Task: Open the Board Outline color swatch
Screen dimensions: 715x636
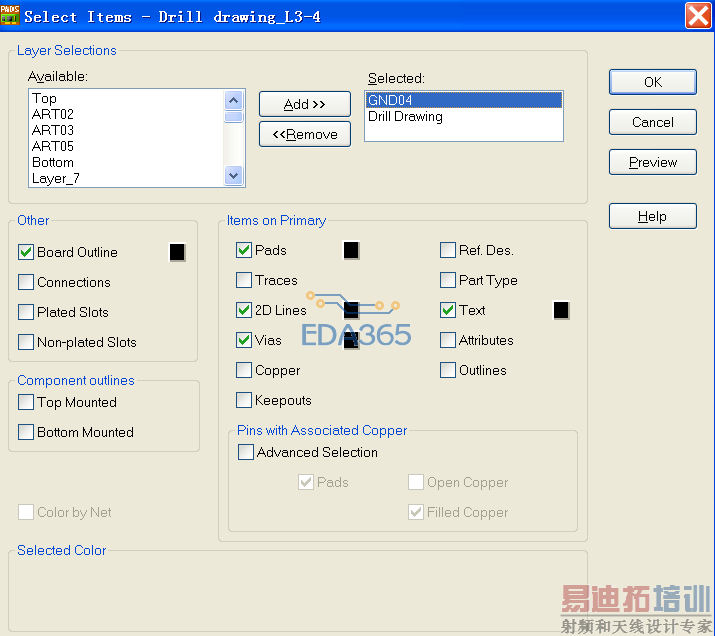Action: click(x=177, y=252)
